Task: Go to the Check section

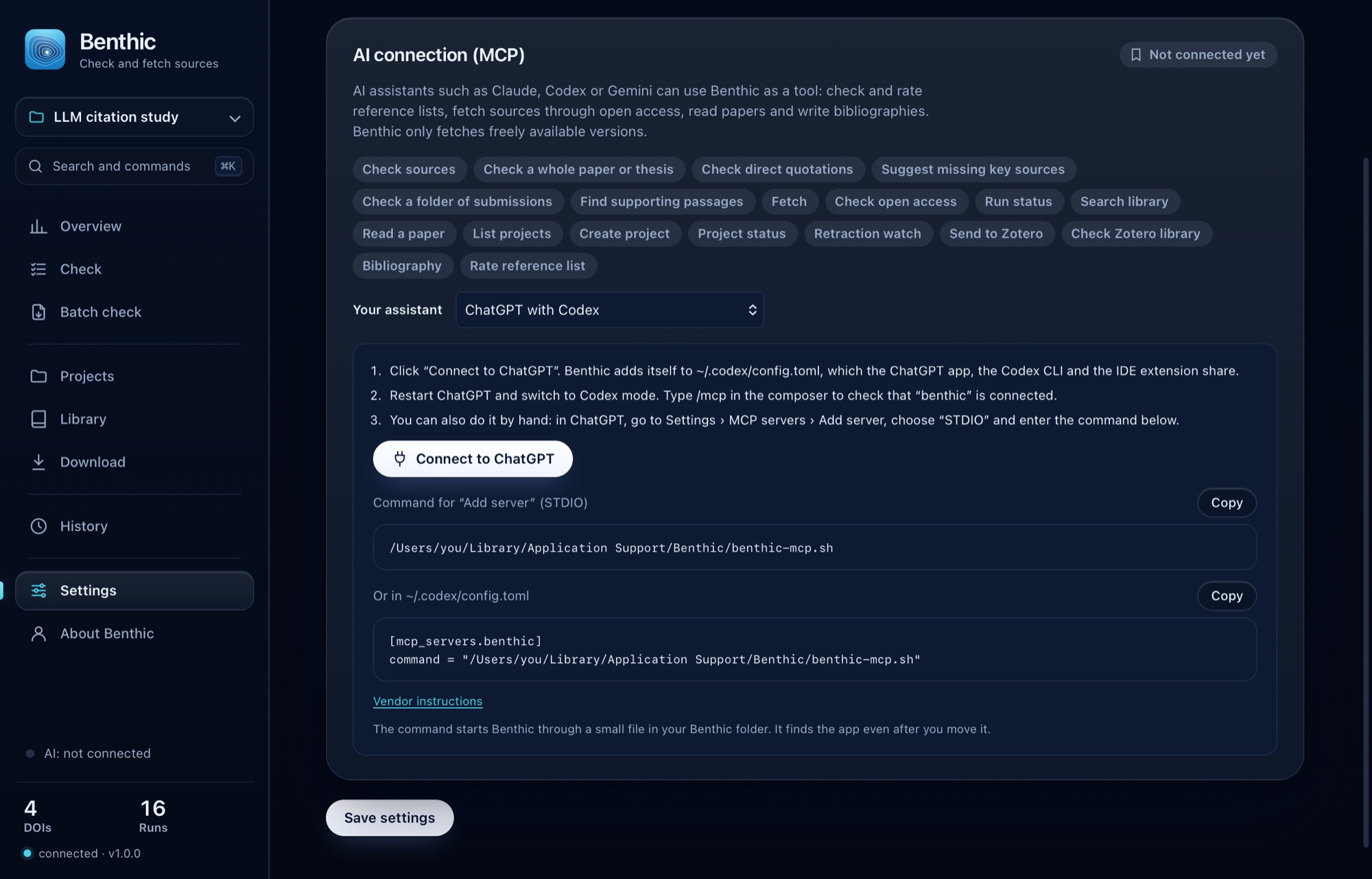Action: coord(134,269)
